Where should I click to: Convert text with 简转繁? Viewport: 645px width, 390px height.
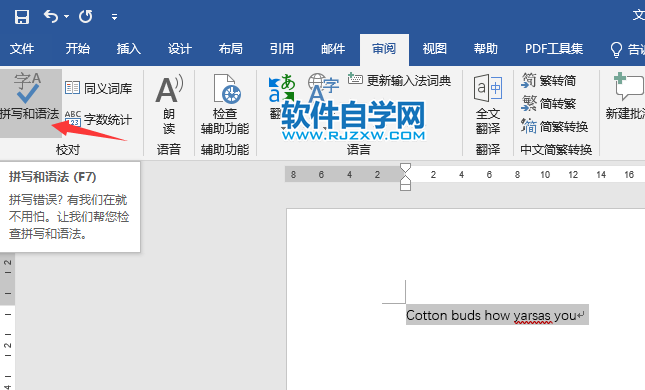[x=549, y=103]
